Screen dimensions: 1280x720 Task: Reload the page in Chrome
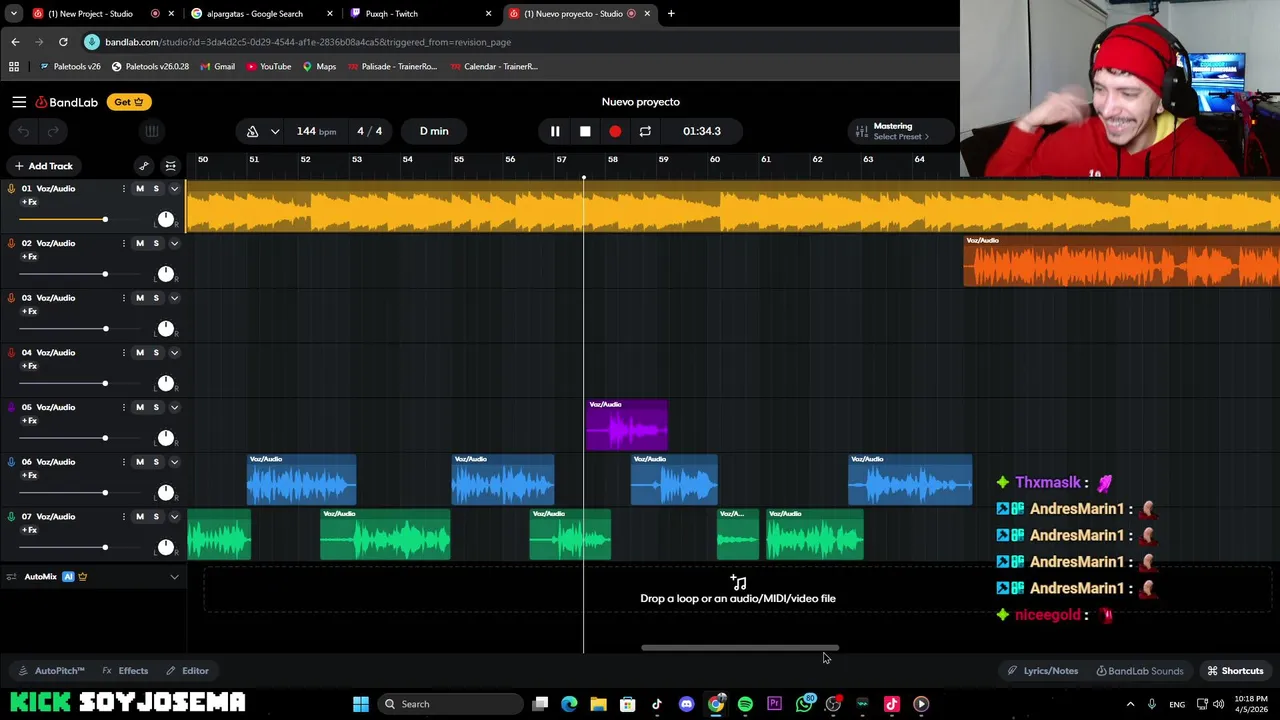(63, 42)
